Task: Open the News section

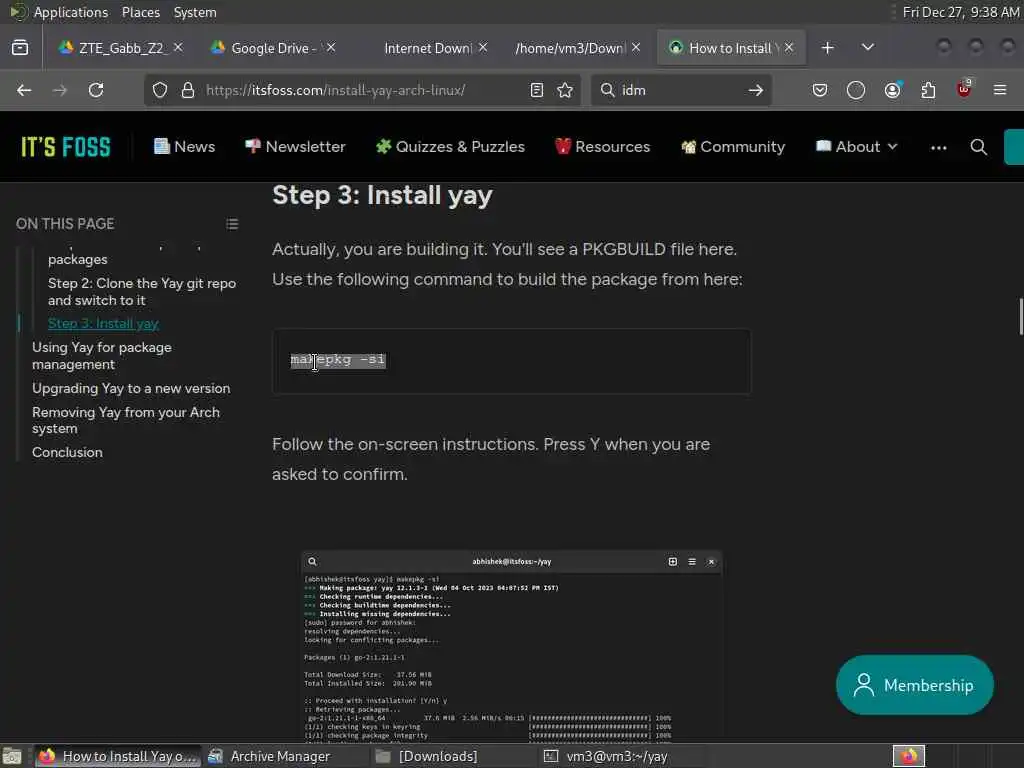Action: [184, 147]
